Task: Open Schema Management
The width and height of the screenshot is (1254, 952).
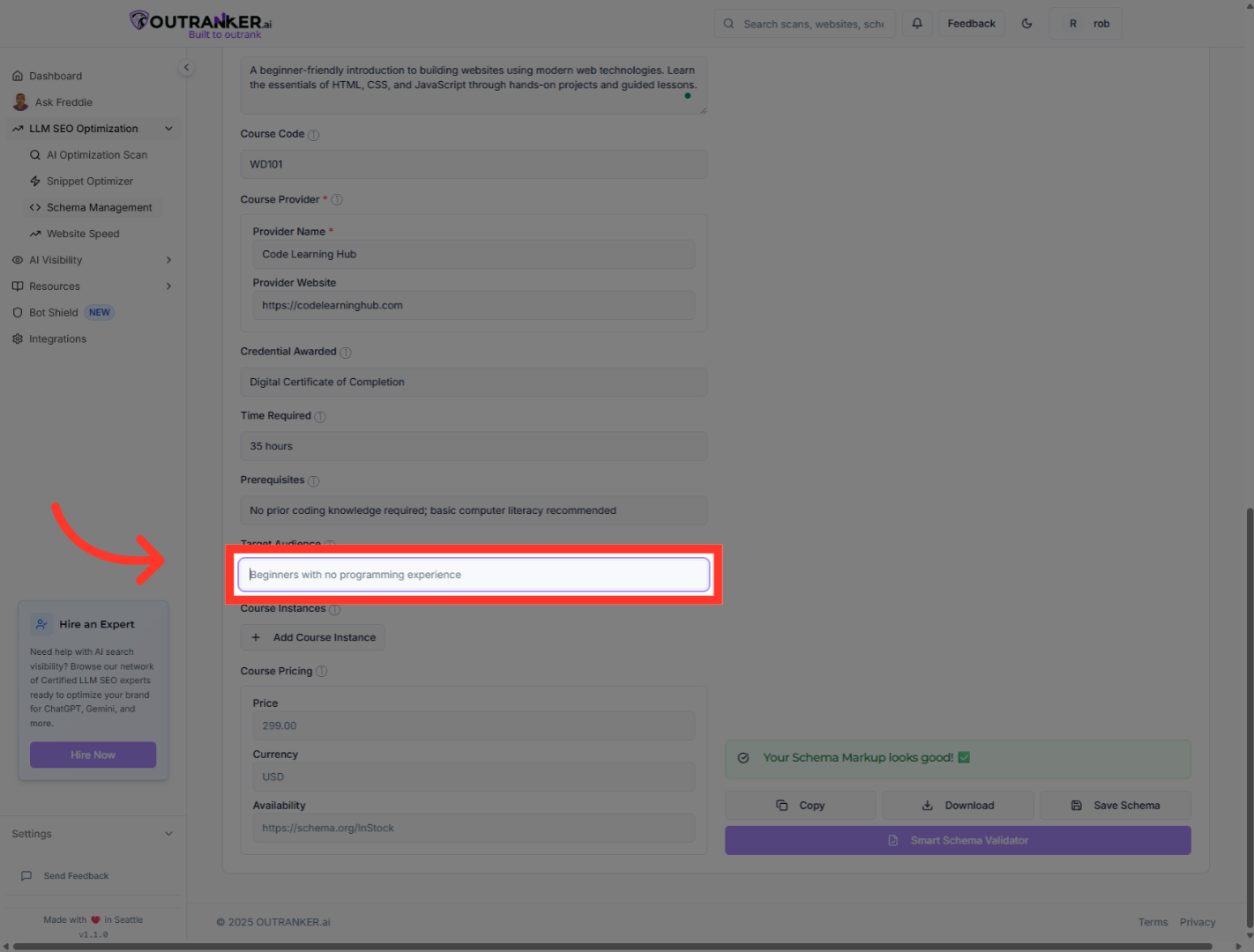Action: click(100, 207)
